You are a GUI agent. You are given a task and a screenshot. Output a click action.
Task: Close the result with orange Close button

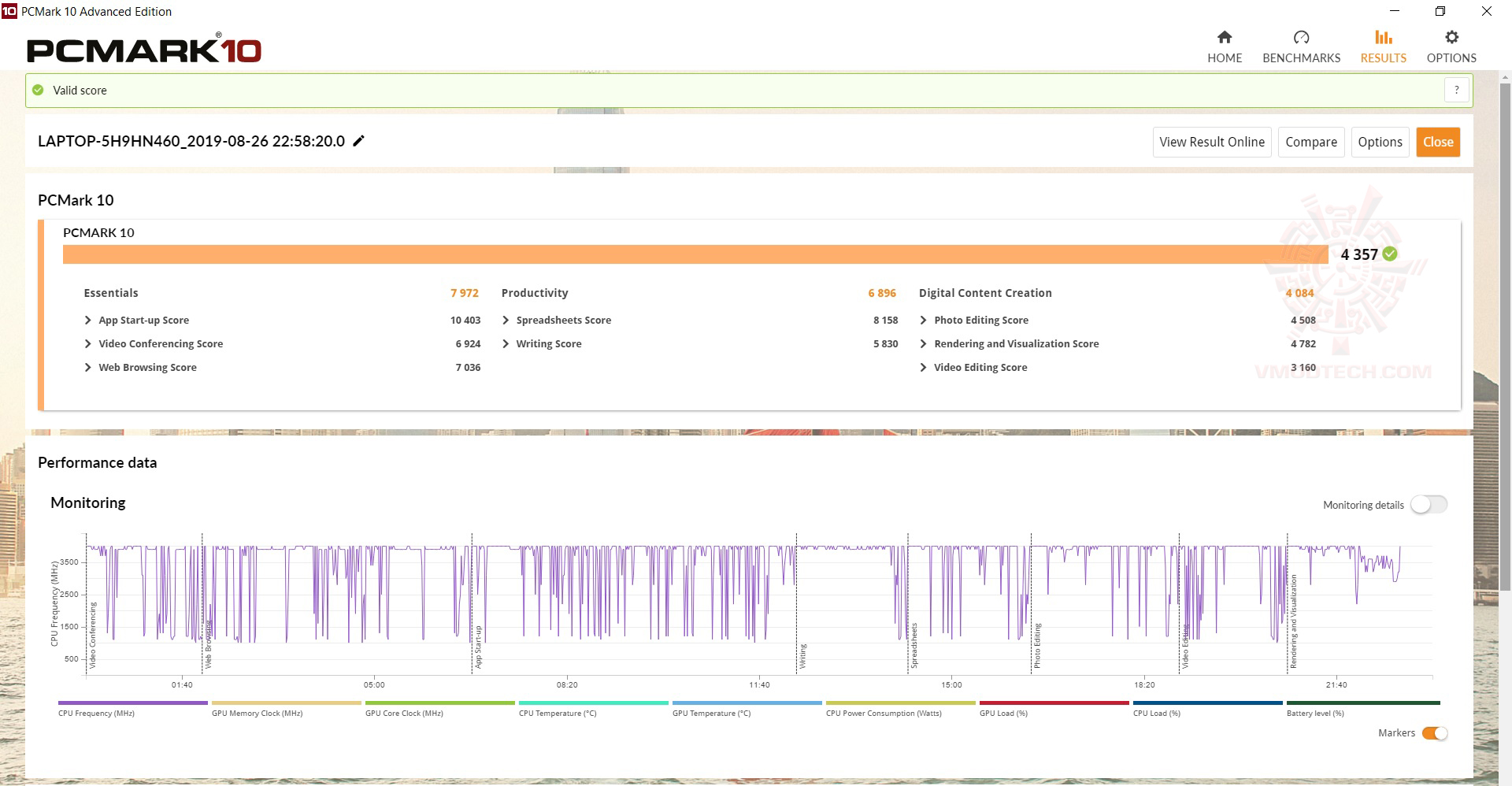[1438, 142]
